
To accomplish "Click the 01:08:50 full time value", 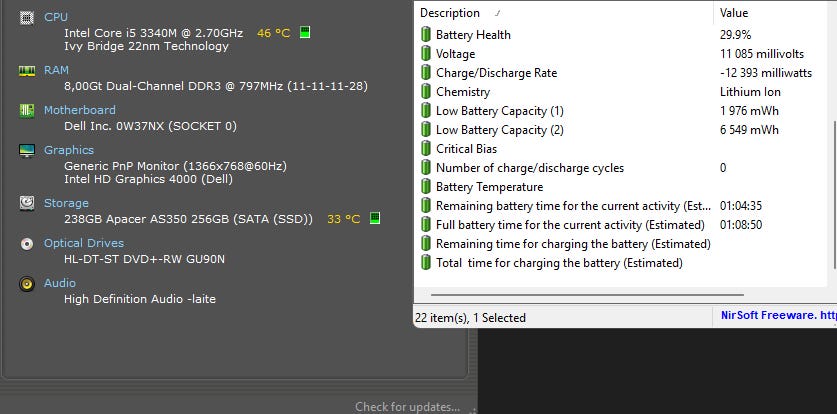I will click(741, 225).
